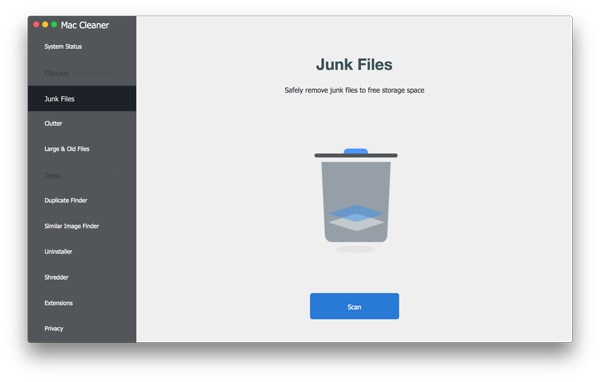Image resolution: width=600 pixels, height=382 pixels.
Task: Select the Junk Files sidebar item
Action: 82,99
